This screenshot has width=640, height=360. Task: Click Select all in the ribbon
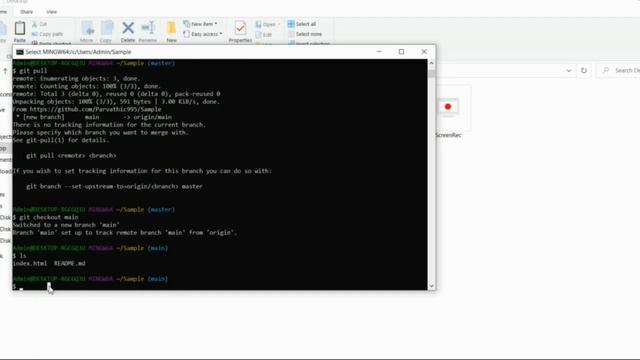click(x=302, y=24)
